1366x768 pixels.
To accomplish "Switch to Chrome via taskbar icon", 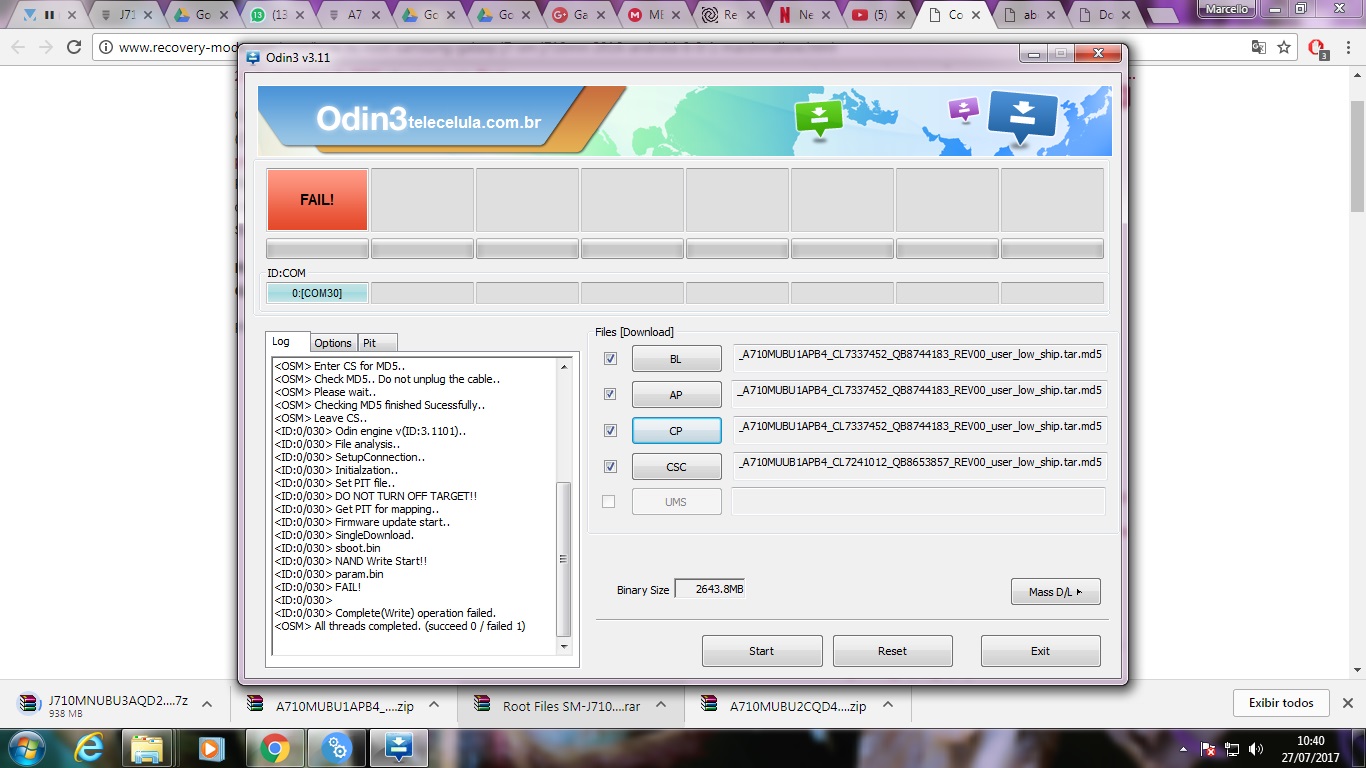I will (274, 748).
